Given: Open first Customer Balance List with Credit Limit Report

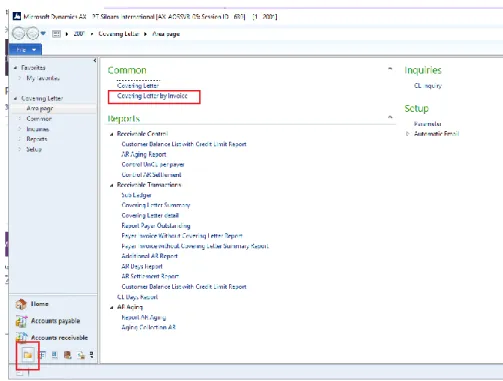Looking at the screenshot, I should 184,144.
